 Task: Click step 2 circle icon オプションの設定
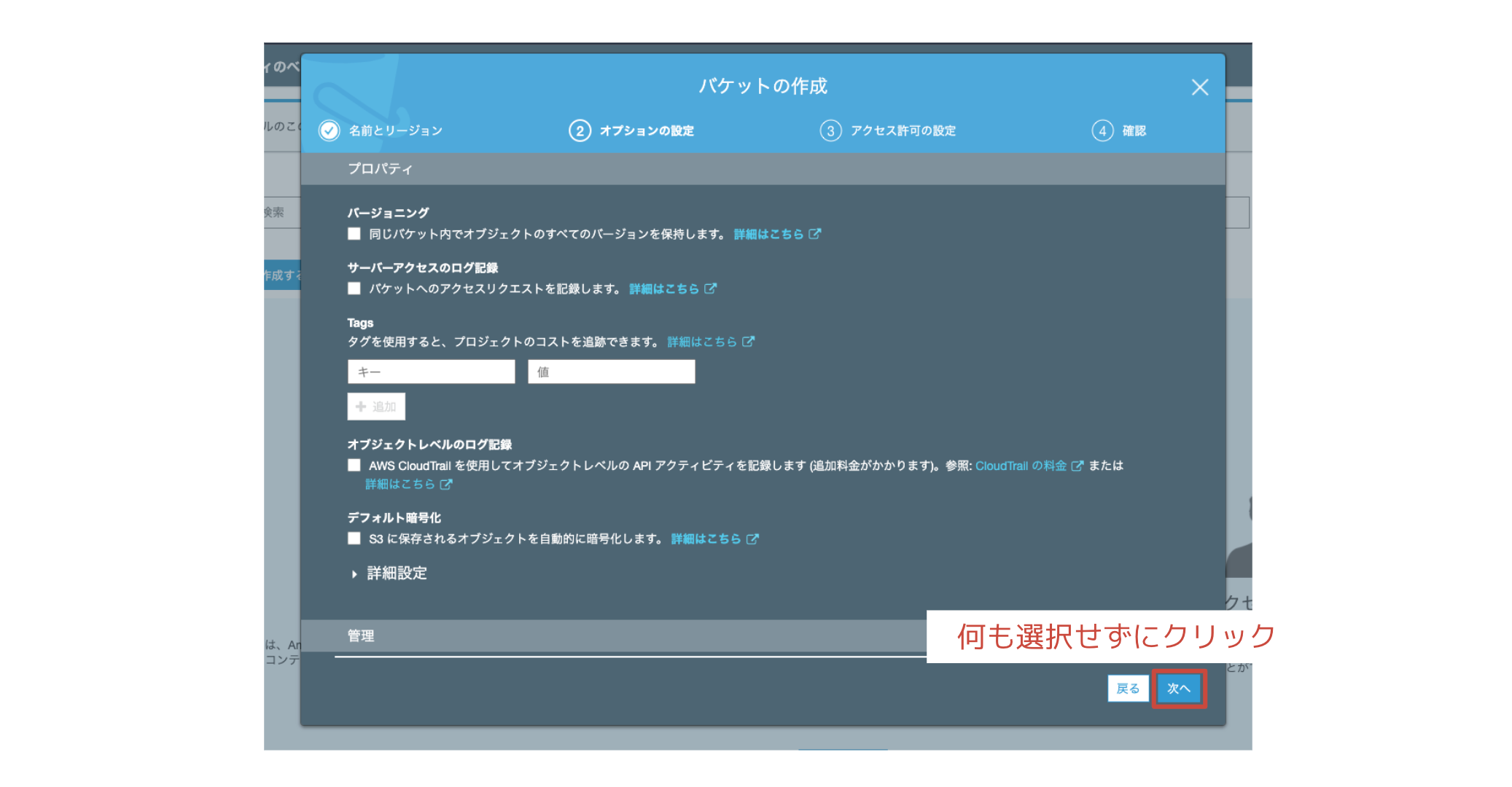[x=580, y=130]
